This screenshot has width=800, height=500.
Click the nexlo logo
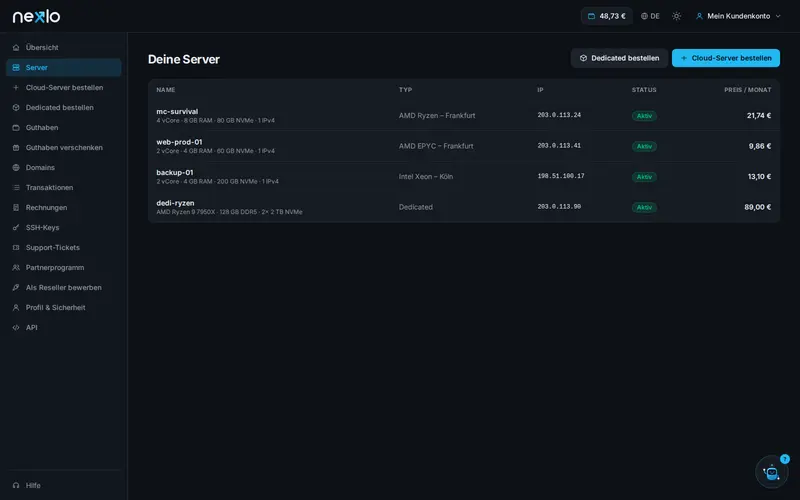pyautogui.click(x=36, y=16)
